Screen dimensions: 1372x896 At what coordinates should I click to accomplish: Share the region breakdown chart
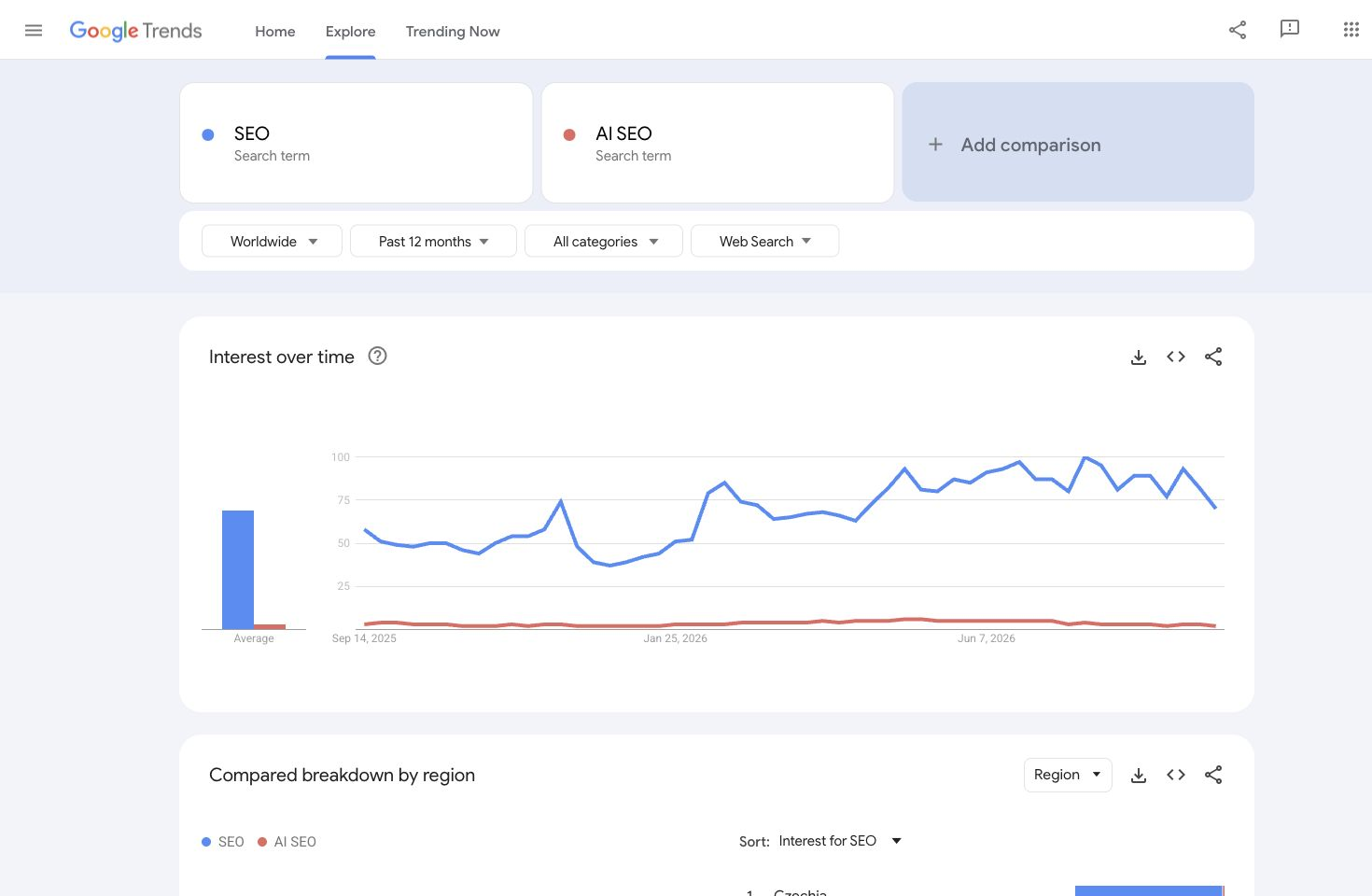[x=1213, y=775]
